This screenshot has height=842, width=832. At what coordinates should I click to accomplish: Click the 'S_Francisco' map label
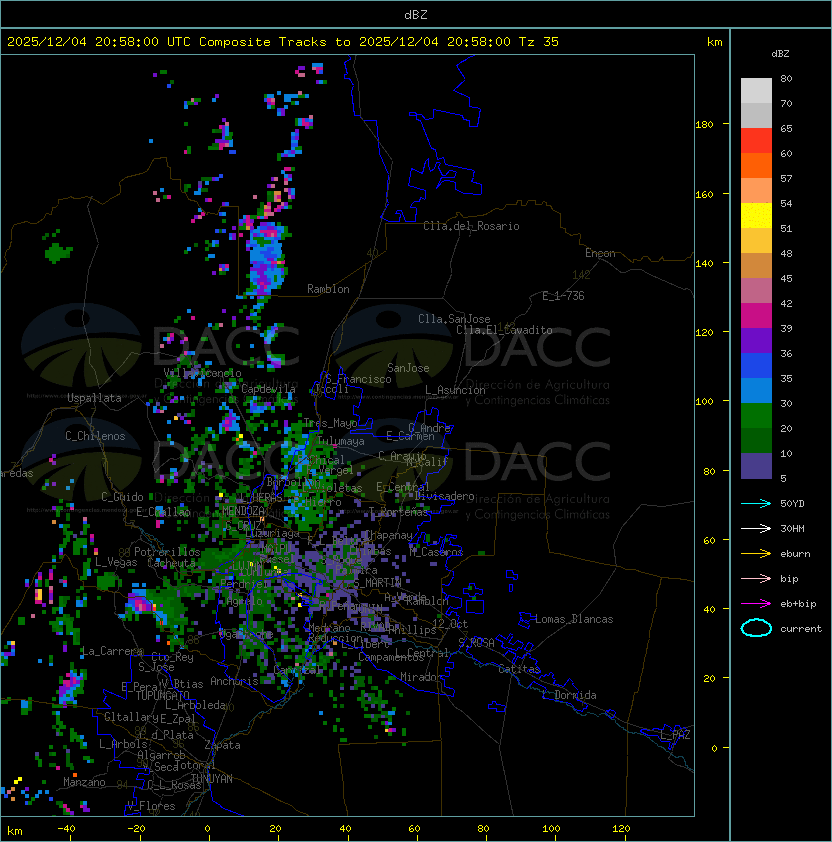point(358,379)
